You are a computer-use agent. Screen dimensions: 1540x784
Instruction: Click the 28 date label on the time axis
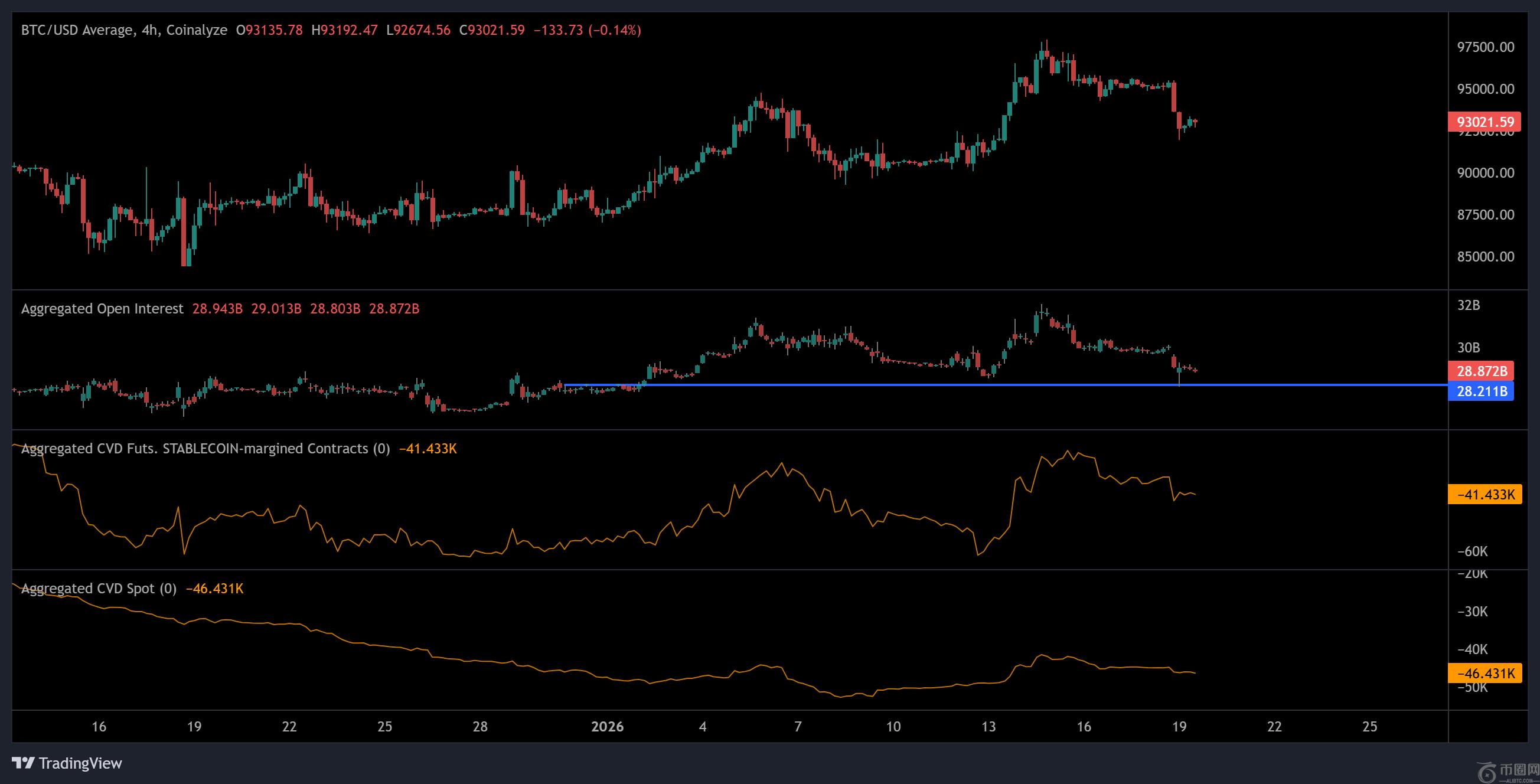coord(480,727)
